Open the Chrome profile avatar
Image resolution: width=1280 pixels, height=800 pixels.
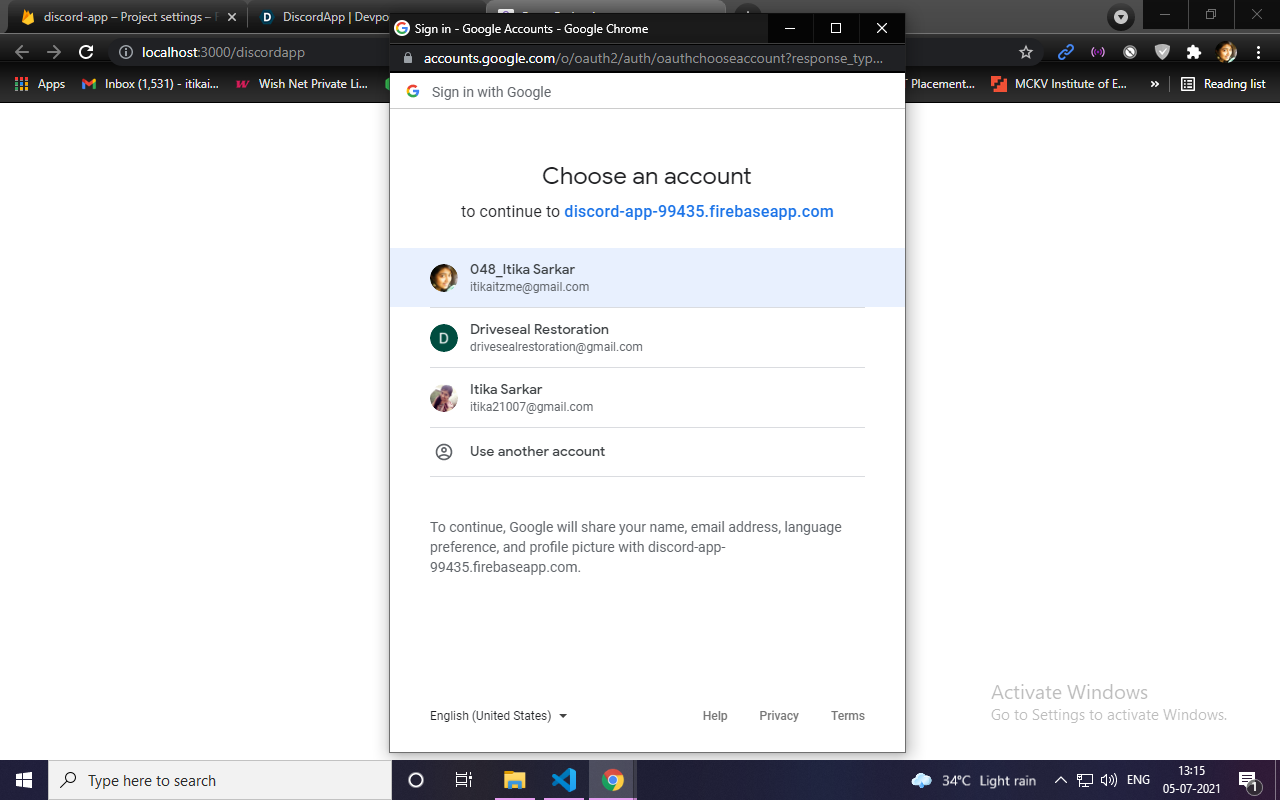click(1226, 52)
